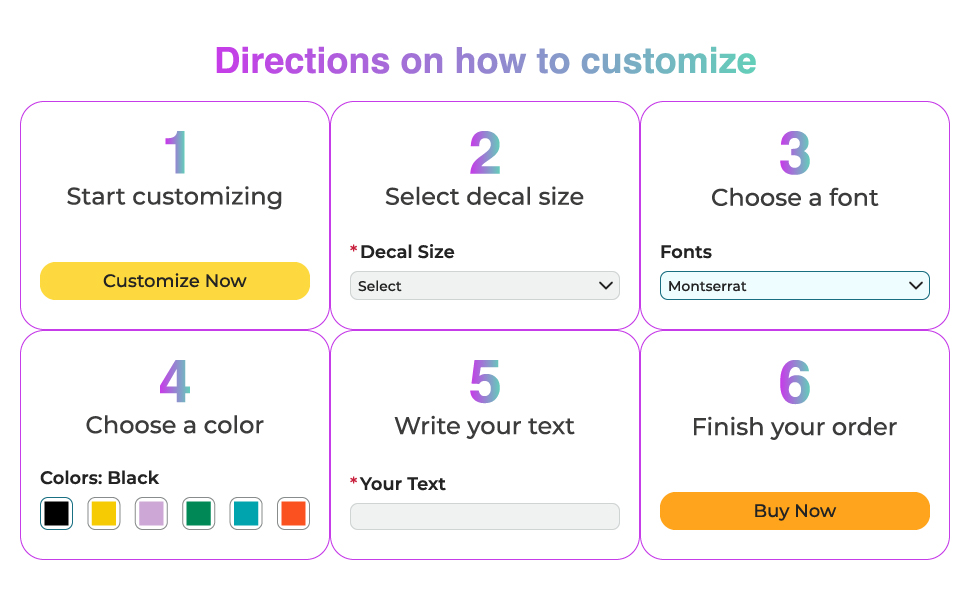Click the Decal Size dropdown chevron arrow
970x600 pixels.
click(605, 286)
